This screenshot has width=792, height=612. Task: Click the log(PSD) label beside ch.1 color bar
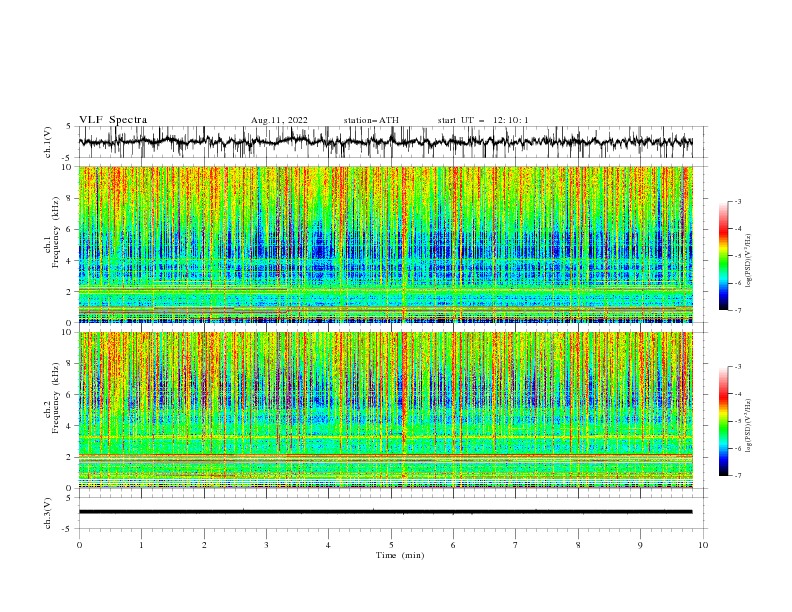tap(749, 261)
